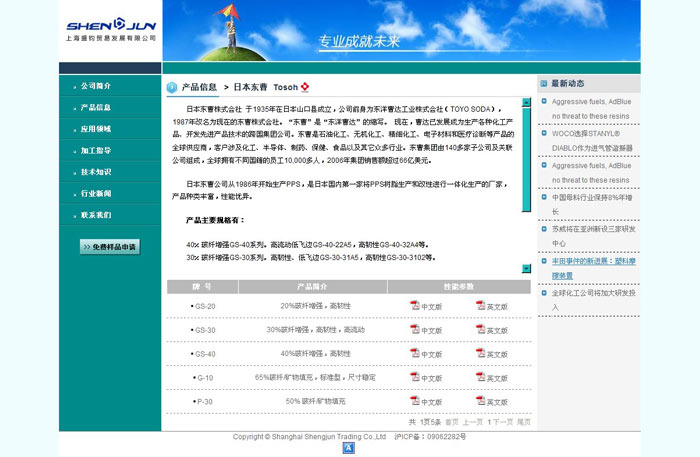Click bullet icon beside 全球化工公司 news item
Screen dimensions: 700x457
coord(544,293)
